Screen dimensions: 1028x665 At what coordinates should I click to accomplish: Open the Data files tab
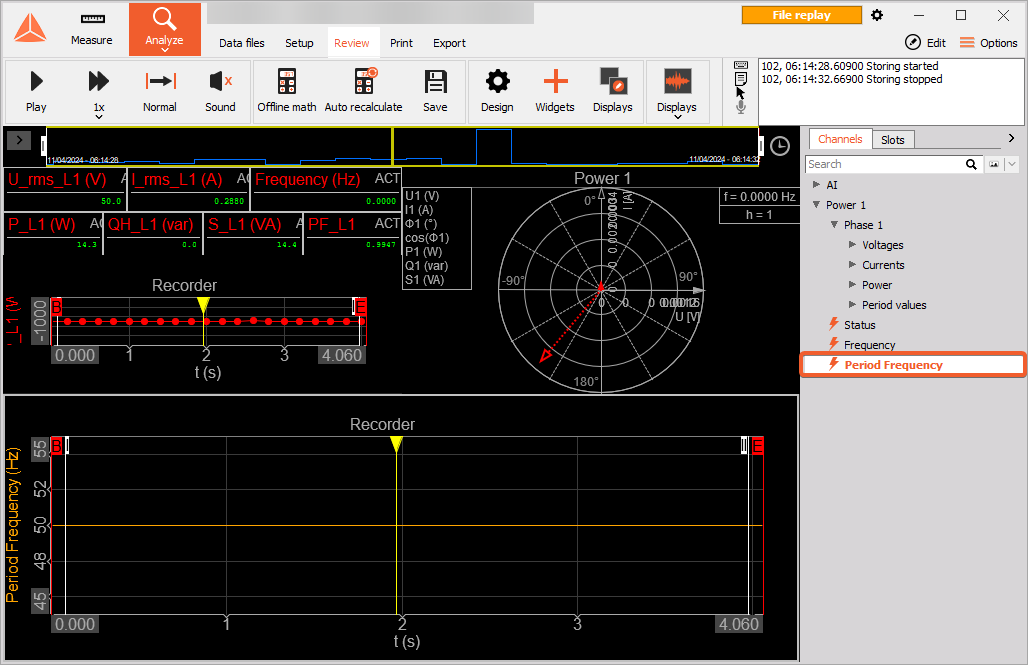pos(242,43)
